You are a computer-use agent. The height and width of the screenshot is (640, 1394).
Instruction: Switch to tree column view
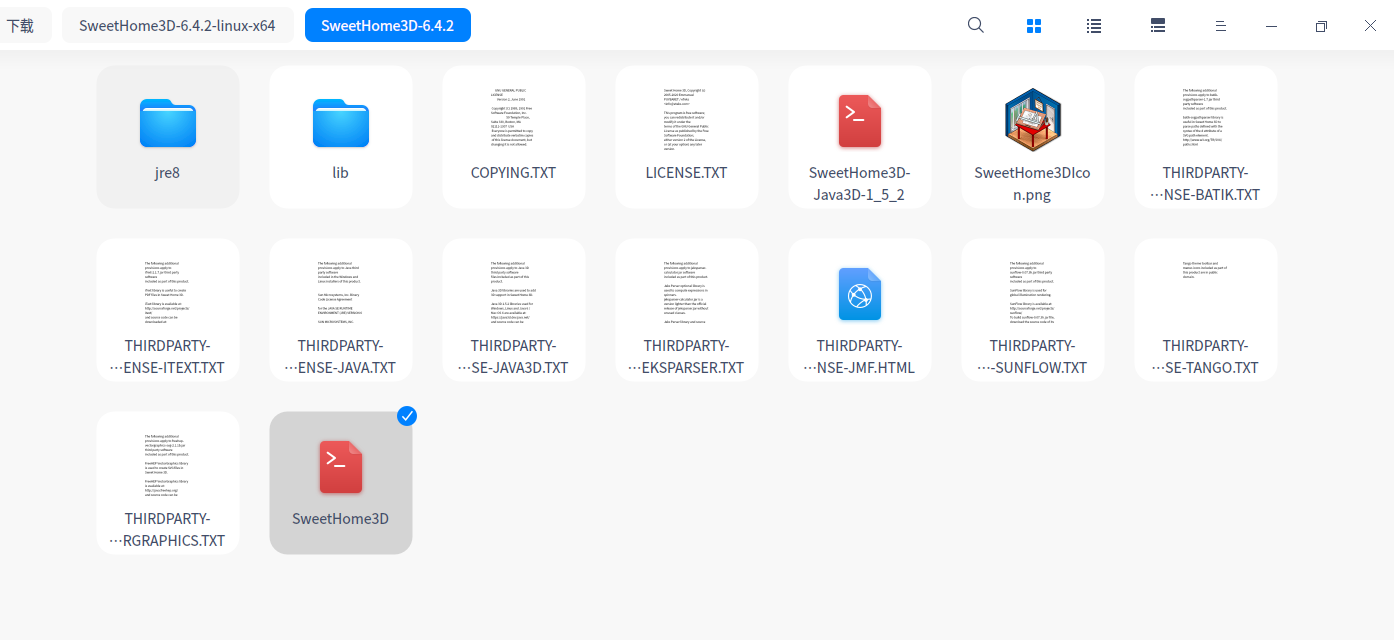(1158, 26)
